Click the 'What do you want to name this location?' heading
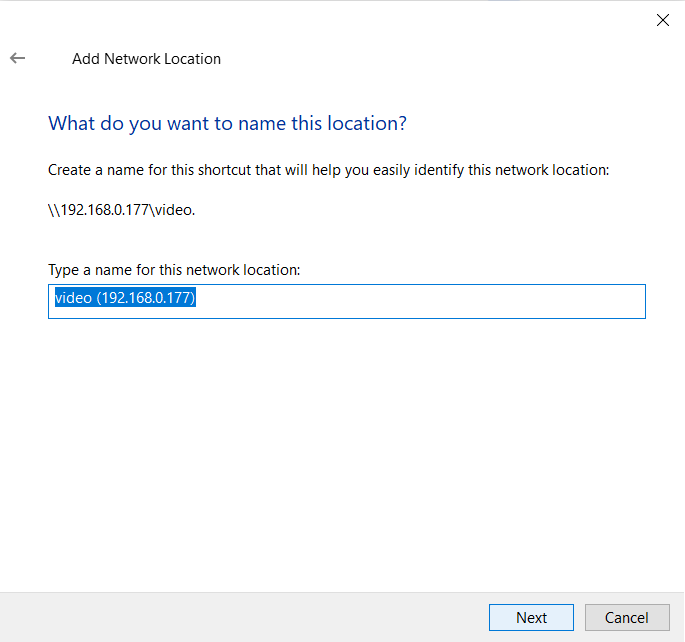This screenshot has width=685, height=642. (227, 124)
